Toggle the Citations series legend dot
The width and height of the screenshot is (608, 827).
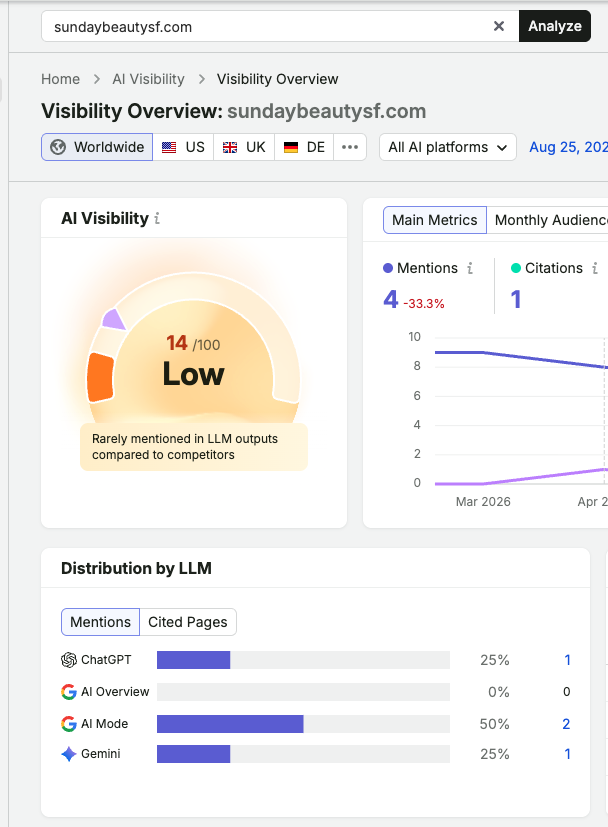pyautogui.click(x=516, y=268)
